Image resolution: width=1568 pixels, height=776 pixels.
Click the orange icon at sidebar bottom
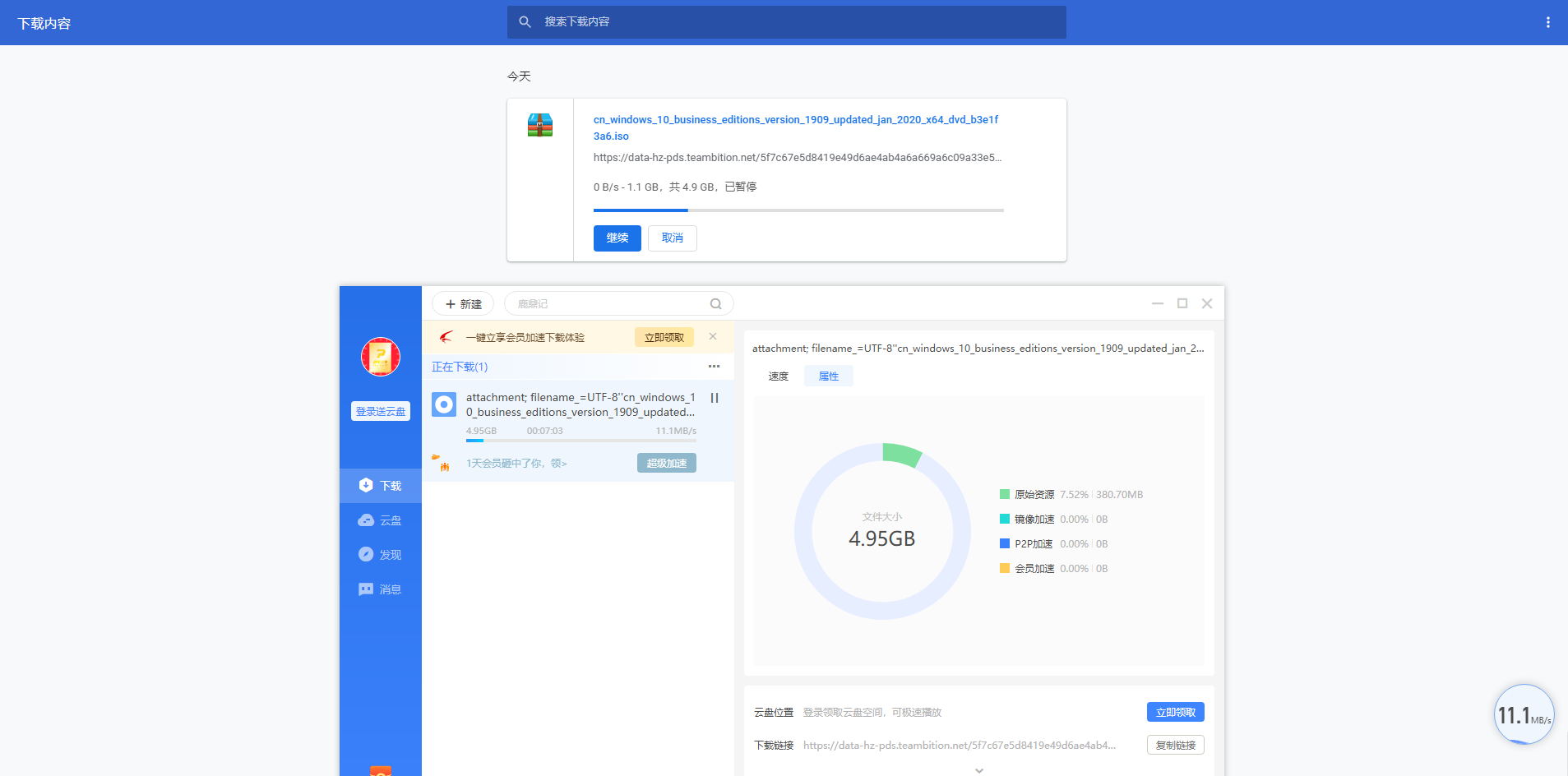click(x=380, y=770)
